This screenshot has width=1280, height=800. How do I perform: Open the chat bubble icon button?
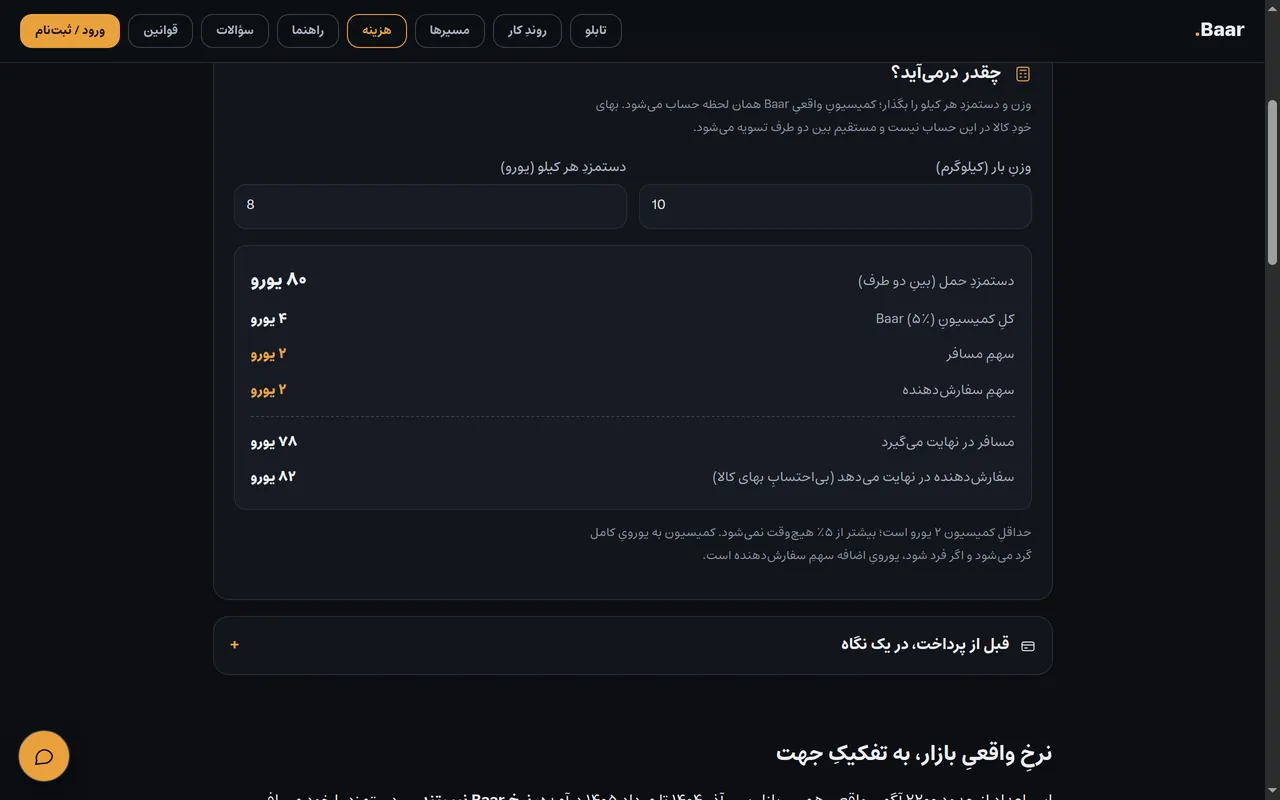click(44, 756)
